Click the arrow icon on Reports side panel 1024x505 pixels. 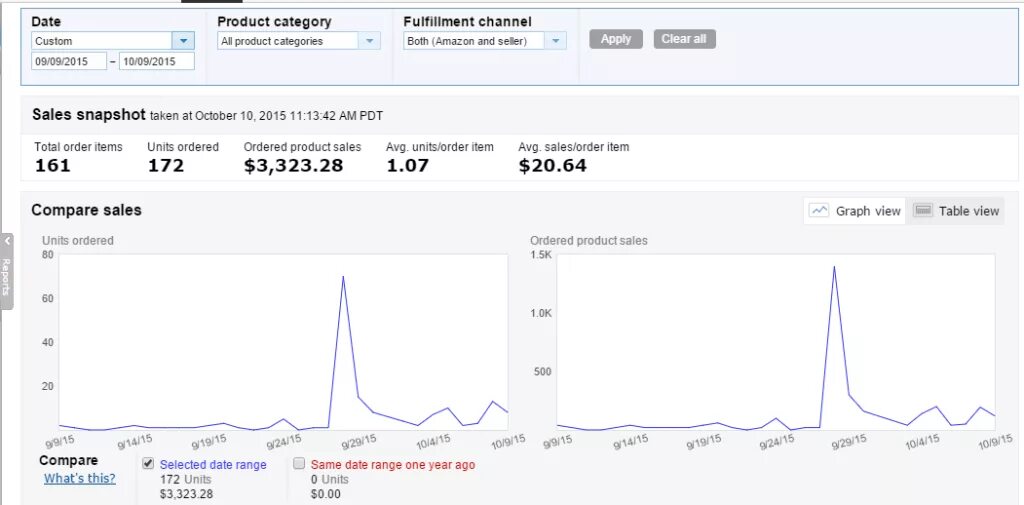(7, 241)
